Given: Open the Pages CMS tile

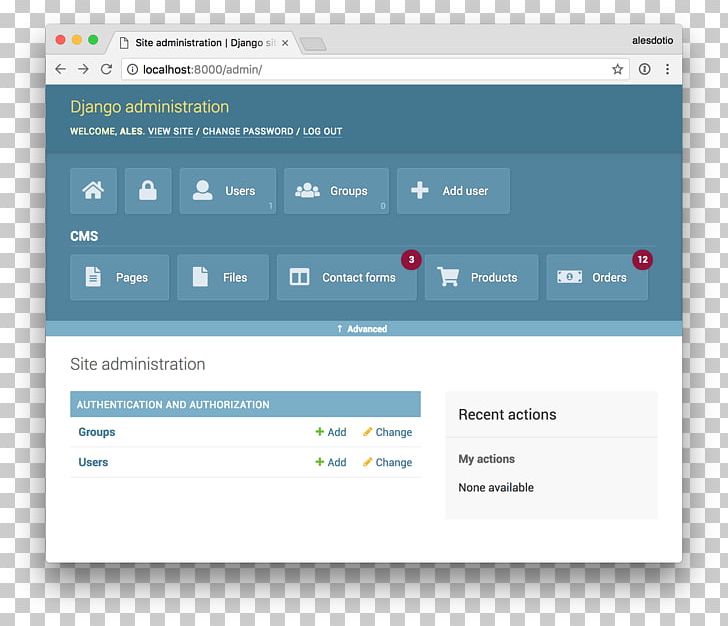Looking at the screenshot, I should click(x=119, y=277).
